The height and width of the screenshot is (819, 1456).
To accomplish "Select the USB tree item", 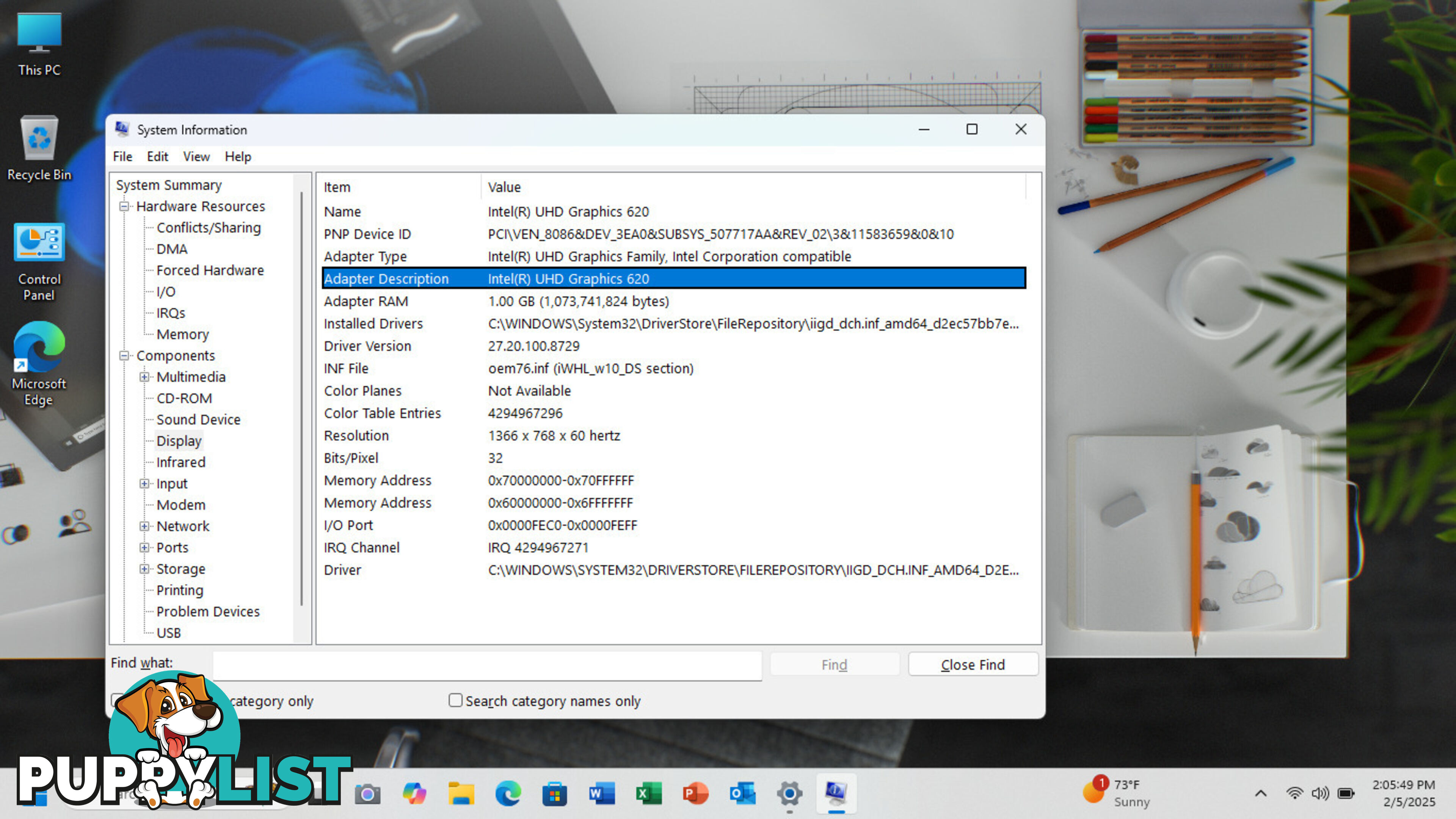I will (x=168, y=633).
